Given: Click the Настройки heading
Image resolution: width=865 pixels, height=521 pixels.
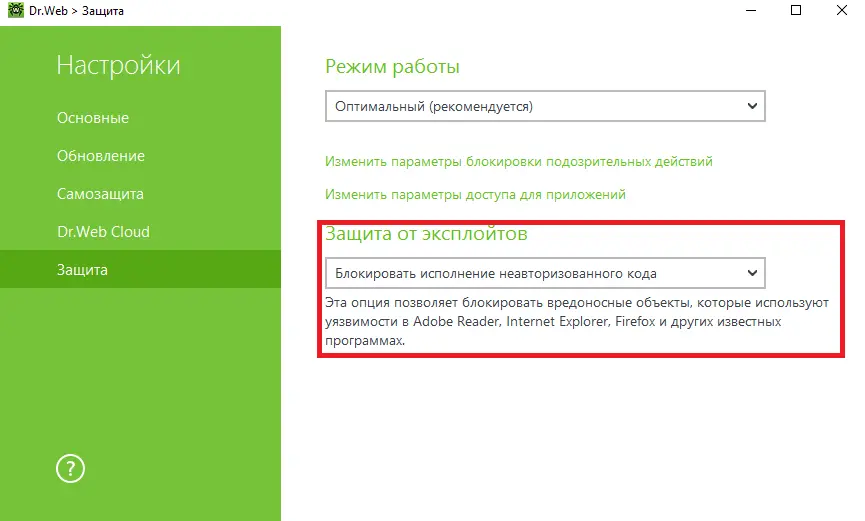Looking at the screenshot, I should pyautogui.click(x=118, y=66).
